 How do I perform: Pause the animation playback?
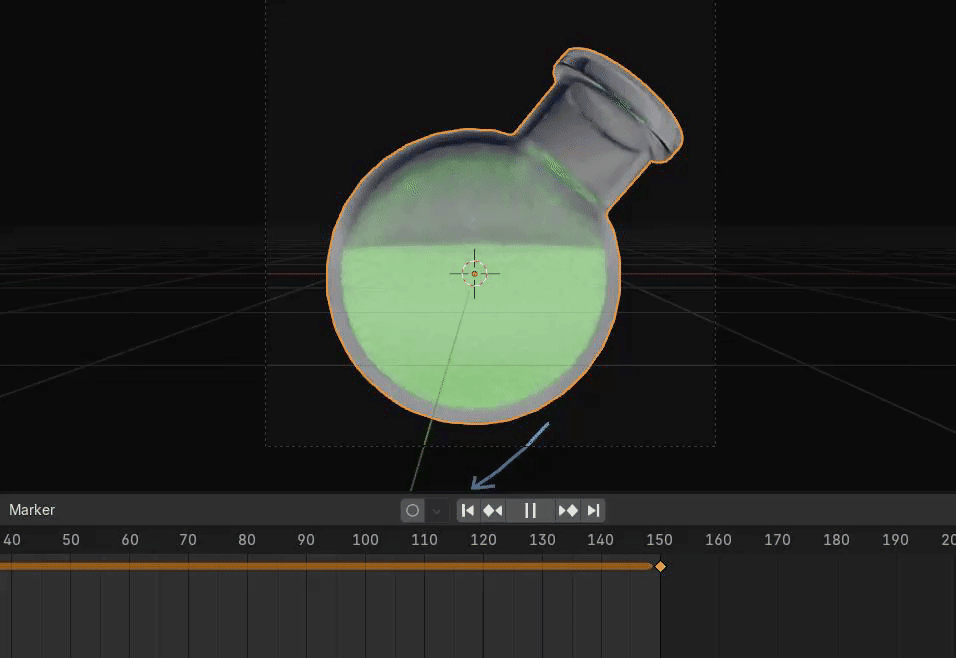(x=530, y=510)
